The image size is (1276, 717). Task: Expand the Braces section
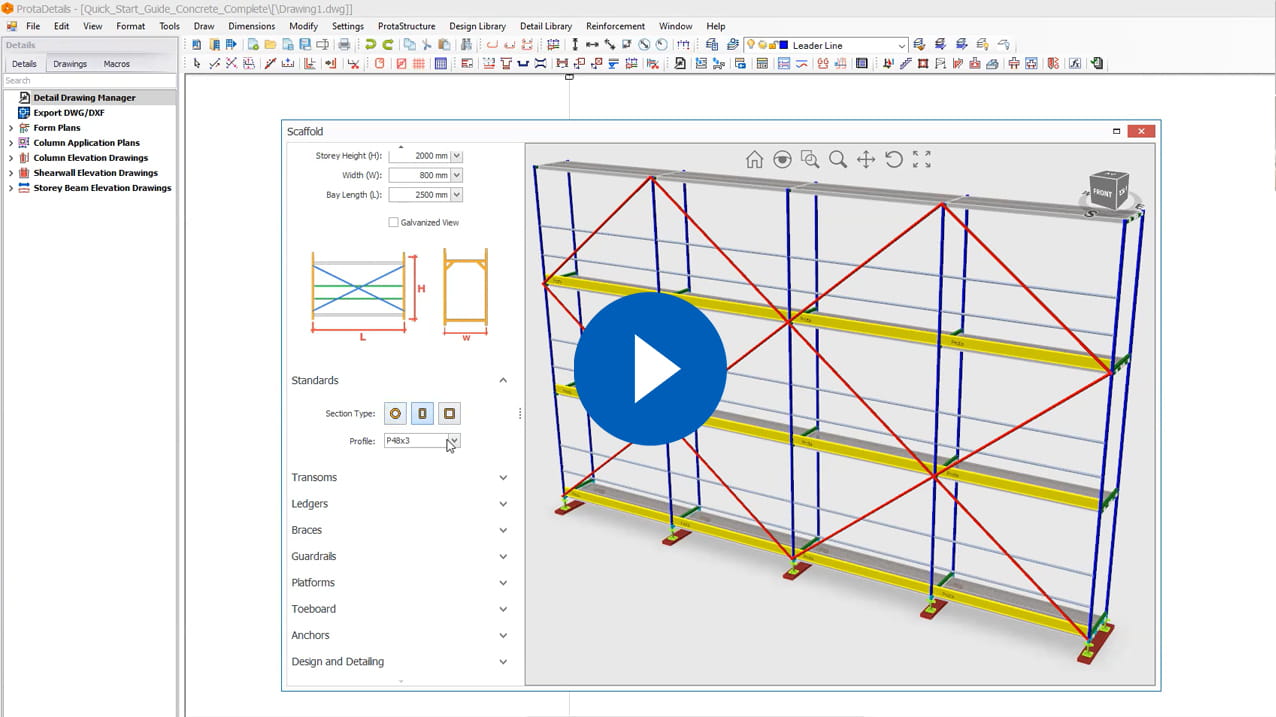tap(503, 530)
